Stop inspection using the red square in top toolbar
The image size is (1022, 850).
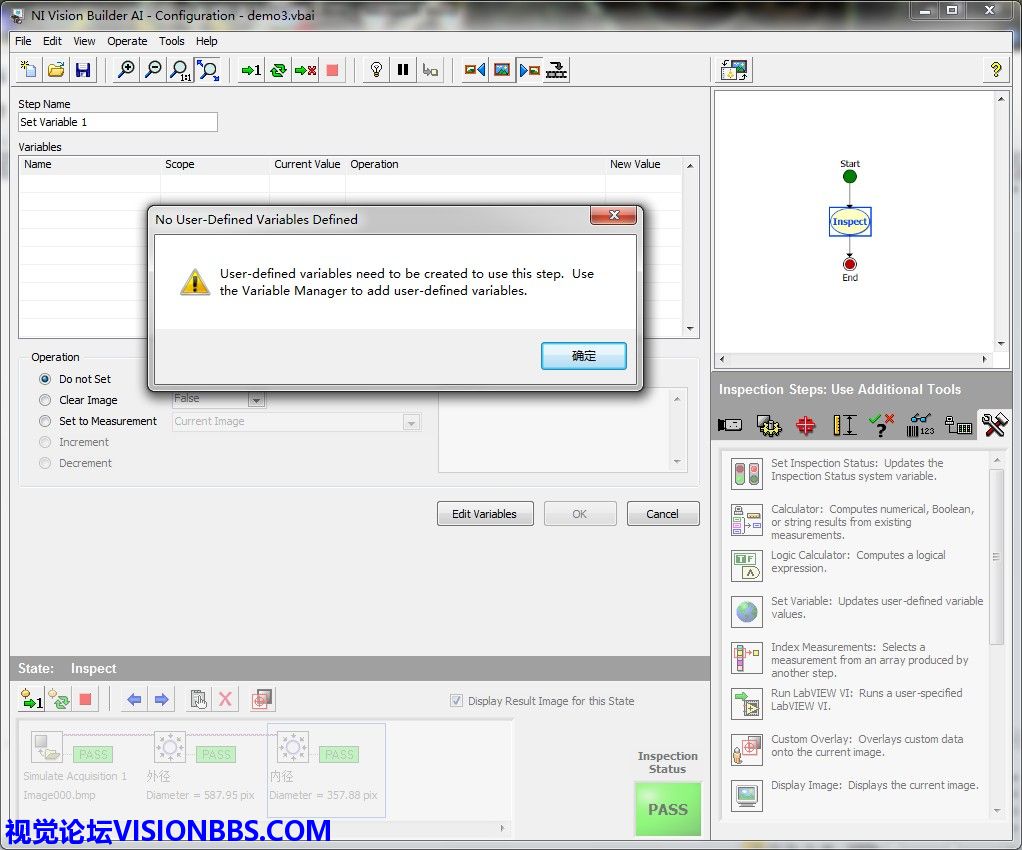[332, 70]
